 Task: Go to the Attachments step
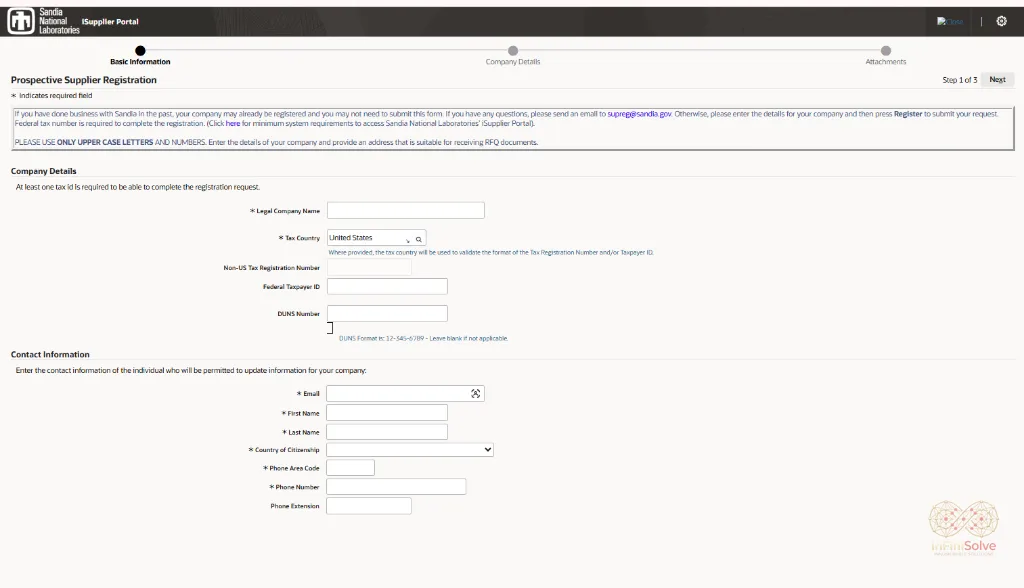(886, 55)
